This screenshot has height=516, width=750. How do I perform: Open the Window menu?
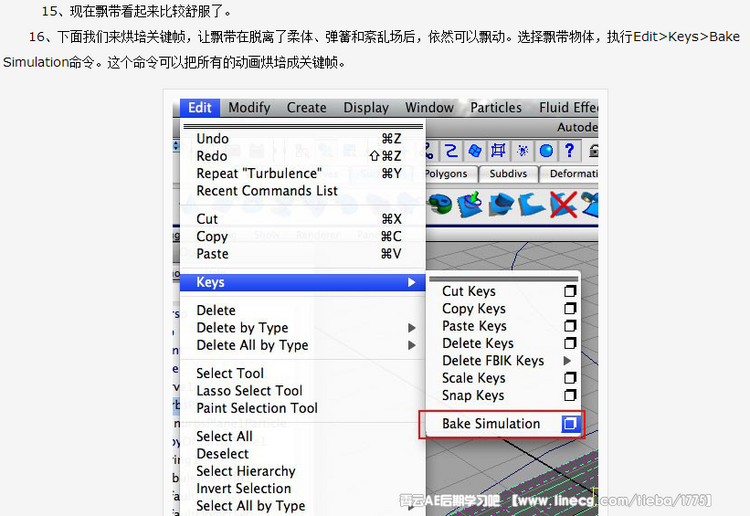[430, 108]
